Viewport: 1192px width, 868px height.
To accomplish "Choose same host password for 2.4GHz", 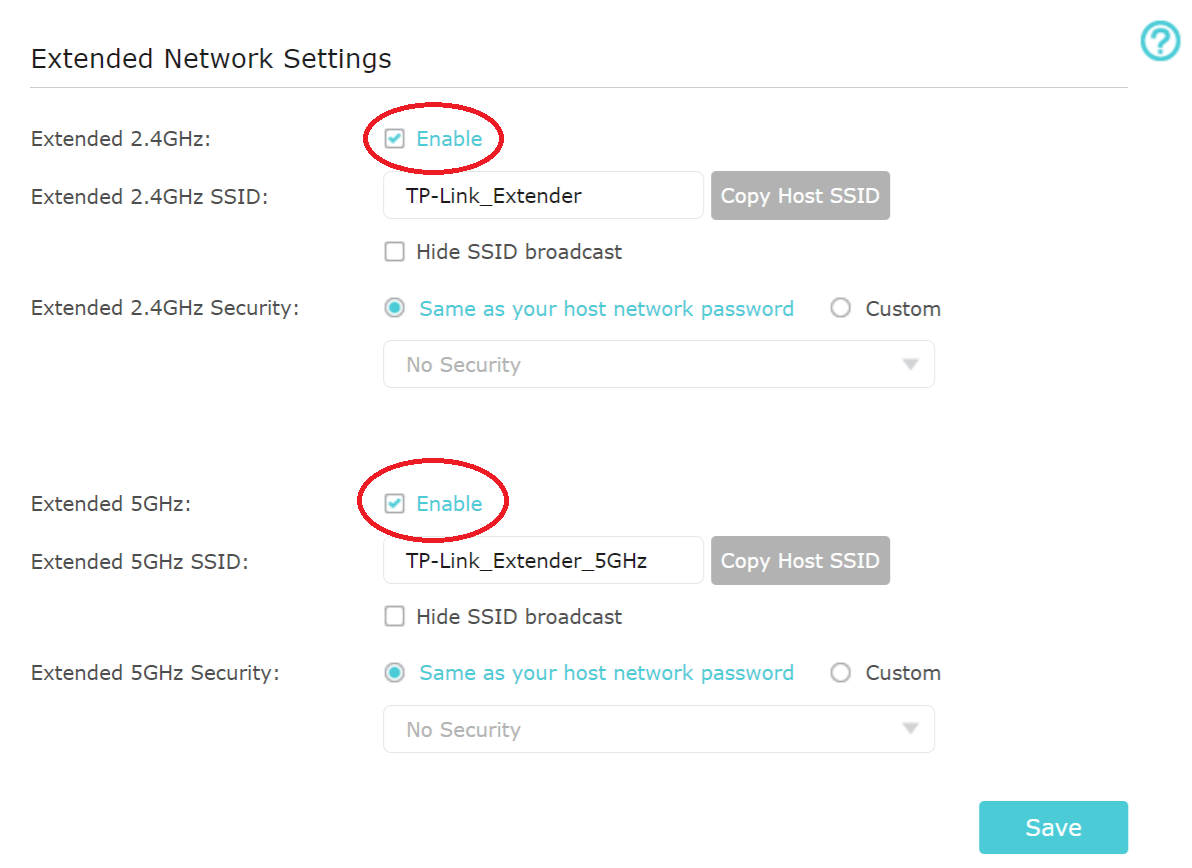I will point(395,309).
